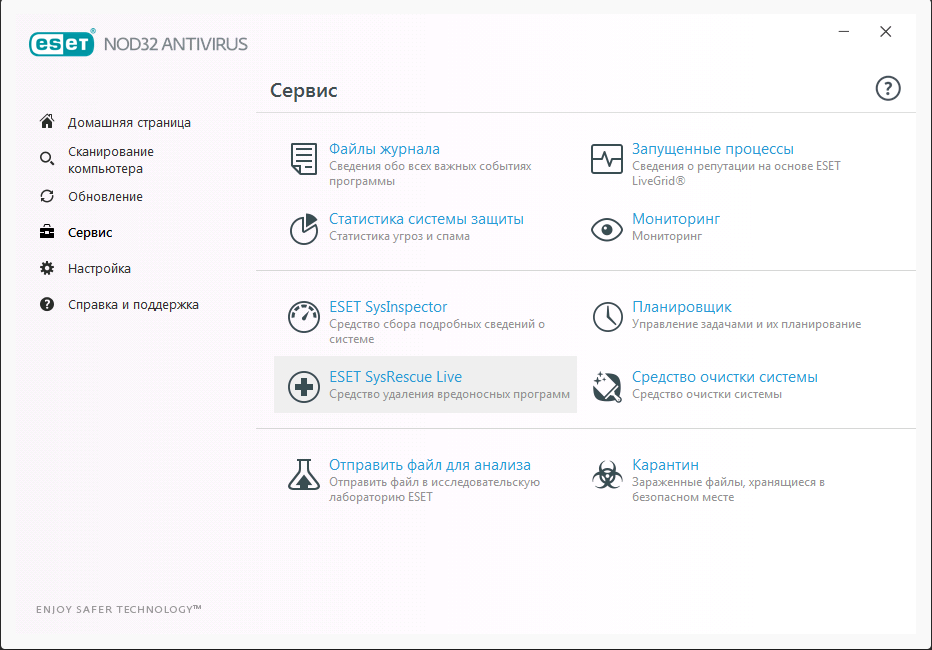Screen dimensions: 932x650
Task: Select the Сервис sidebar item
Action: pyautogui.click(x=90, y=232)
